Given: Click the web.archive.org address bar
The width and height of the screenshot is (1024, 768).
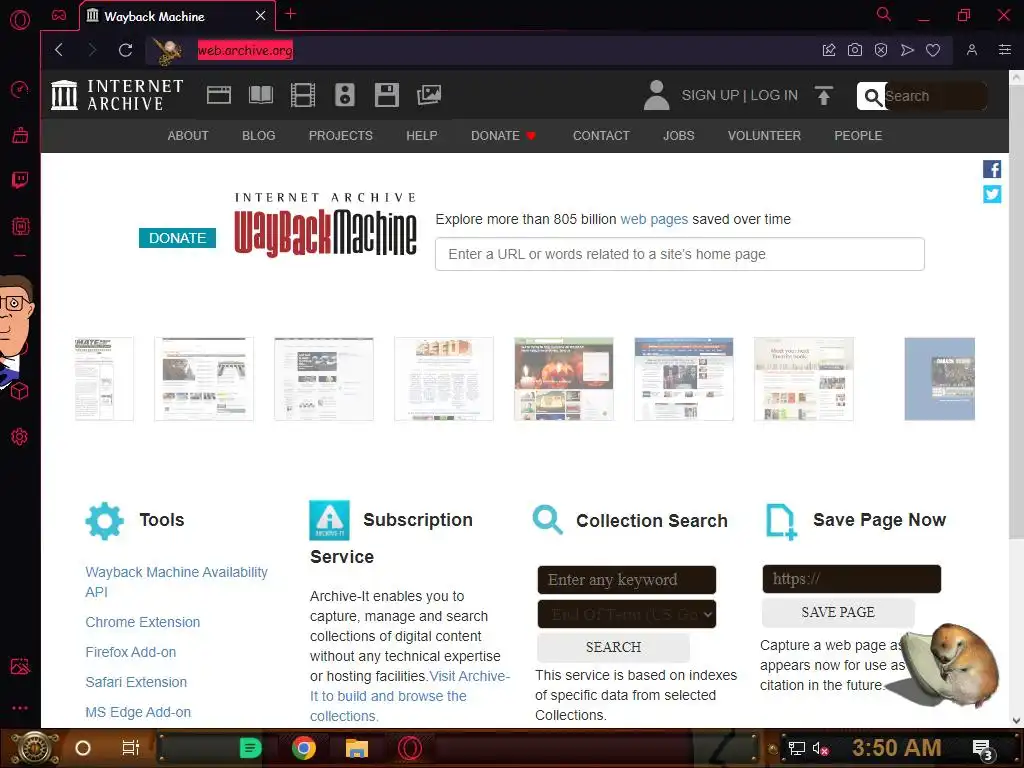Looking at the screenshot, I should click(x=246, y=50).
